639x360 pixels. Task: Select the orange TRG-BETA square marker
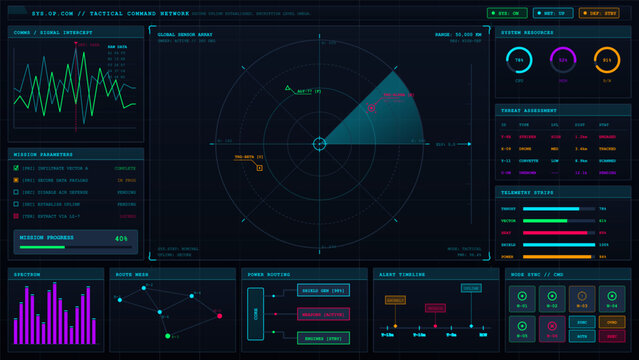click(260, 168)
